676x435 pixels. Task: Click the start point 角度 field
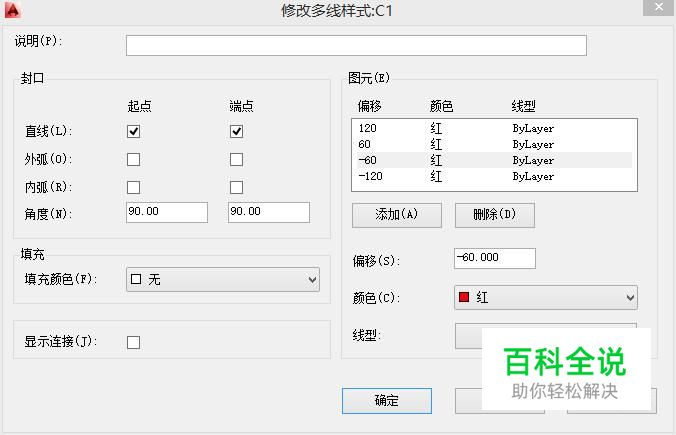pos(167,212)
